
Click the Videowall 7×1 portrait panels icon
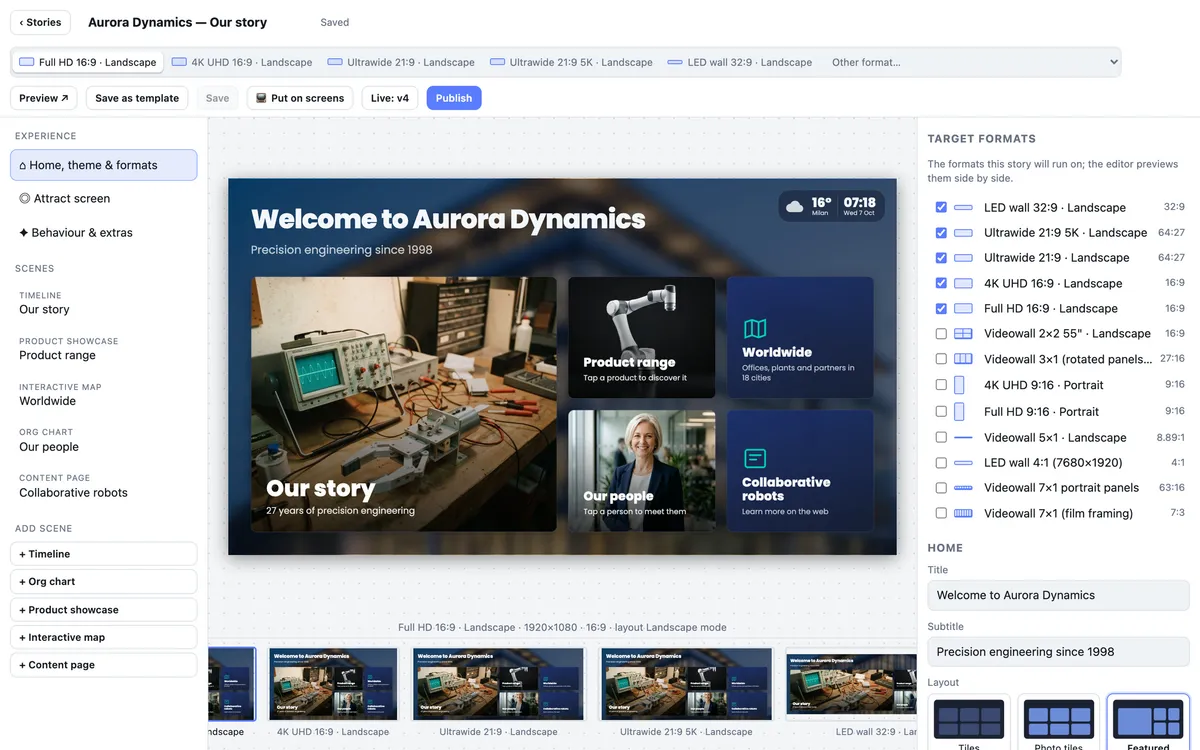point(963,488)
